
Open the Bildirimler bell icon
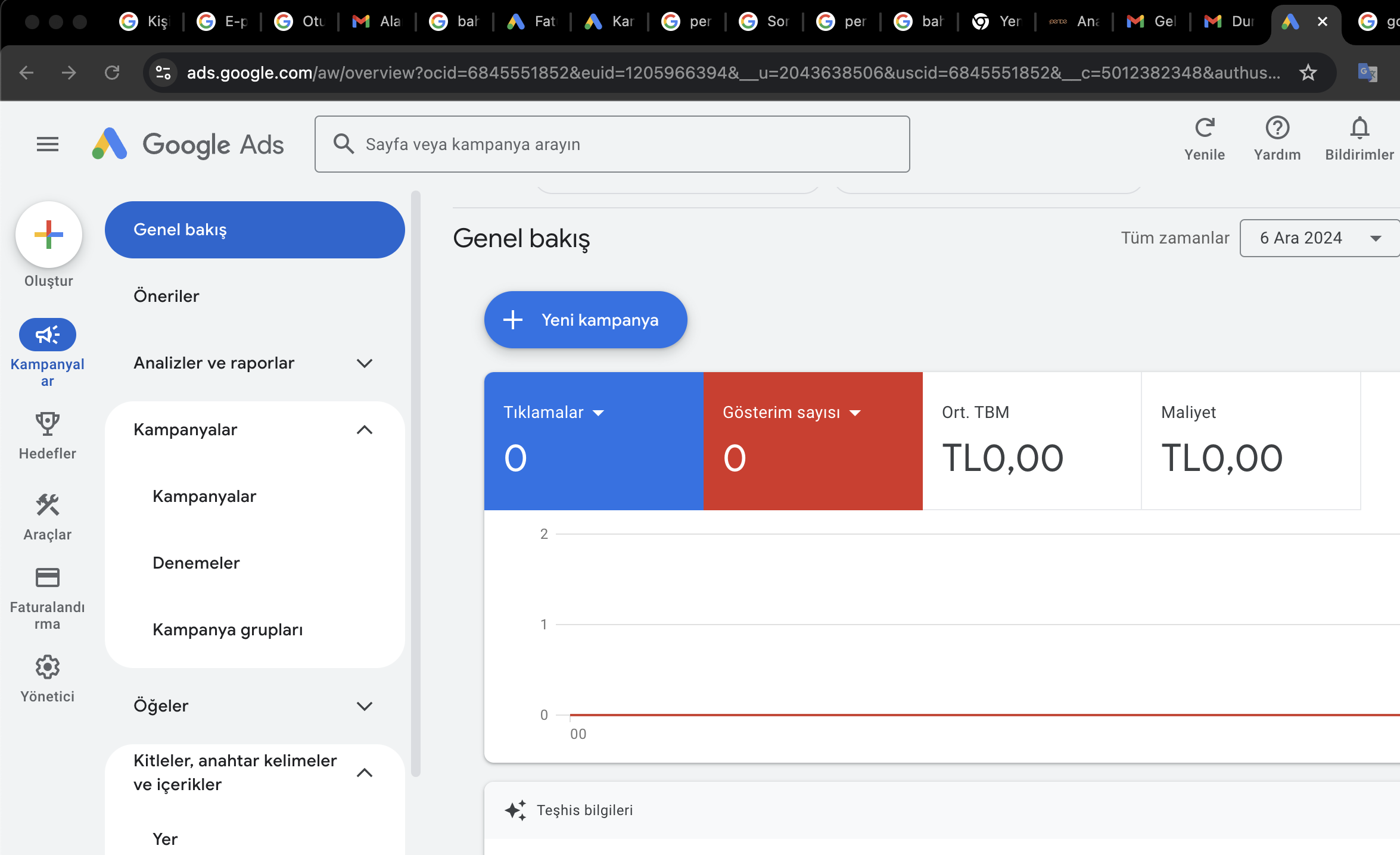[1359, 128]
